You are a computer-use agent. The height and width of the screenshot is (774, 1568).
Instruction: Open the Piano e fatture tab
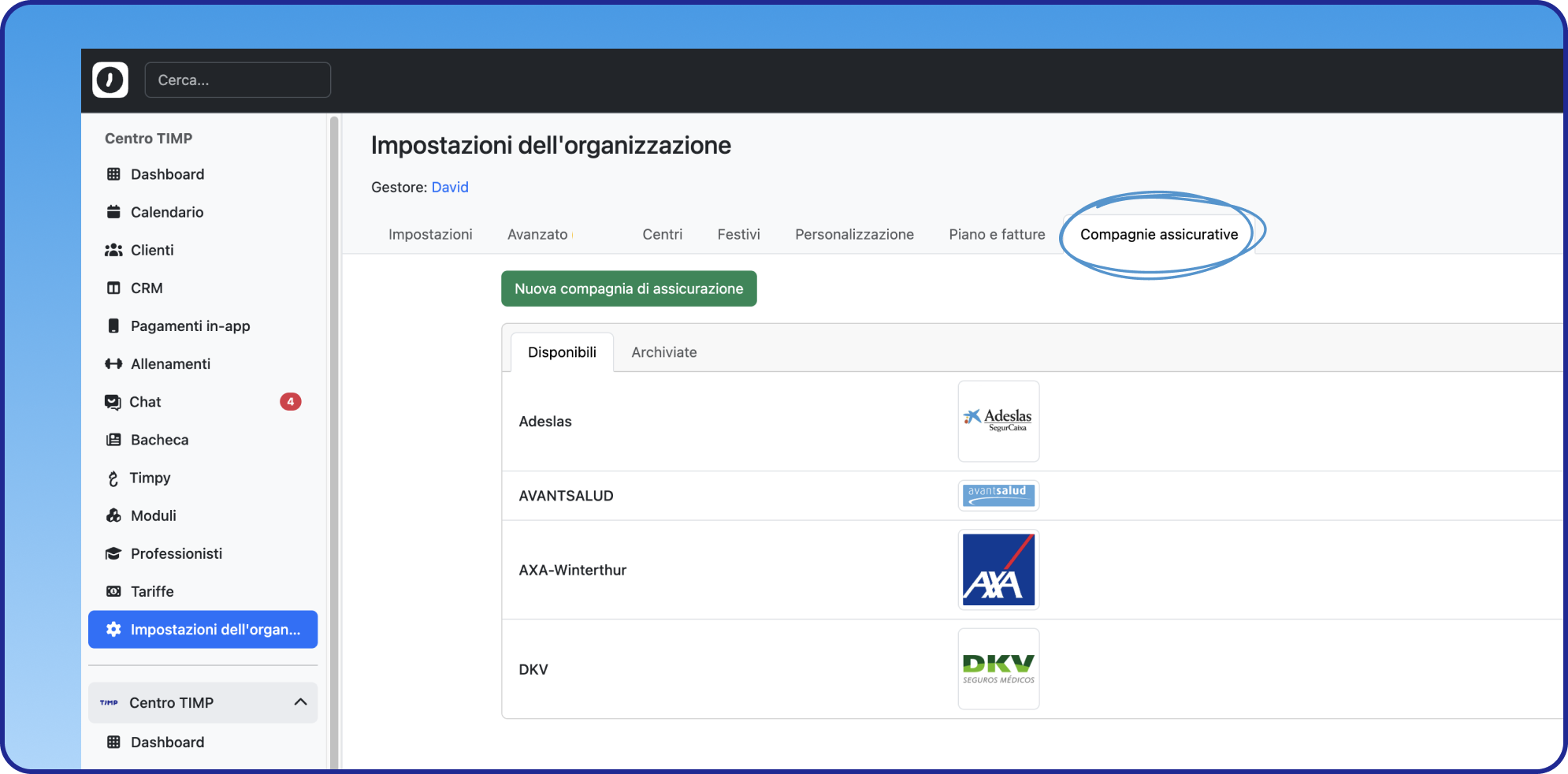997,234
